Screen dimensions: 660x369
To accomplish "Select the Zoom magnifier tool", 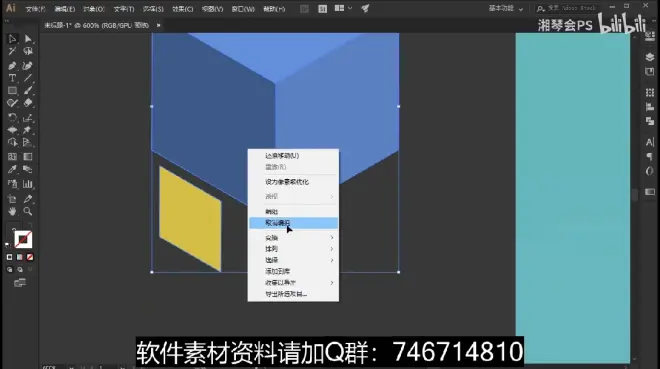I will [28, 211].
